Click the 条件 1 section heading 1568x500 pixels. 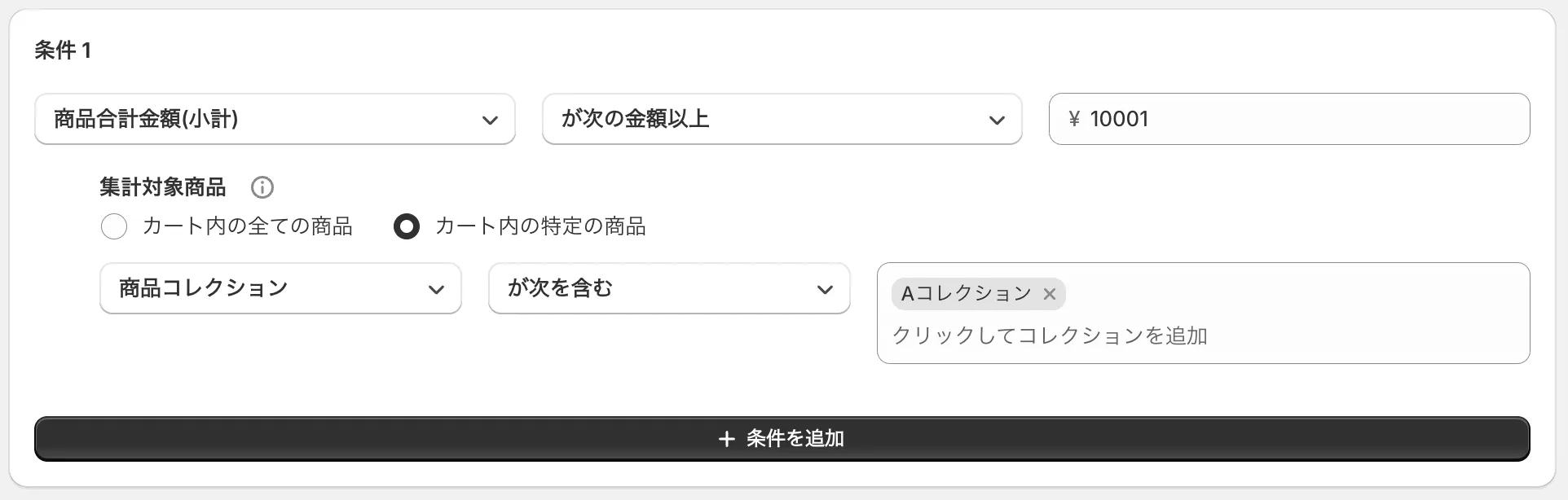60,50
